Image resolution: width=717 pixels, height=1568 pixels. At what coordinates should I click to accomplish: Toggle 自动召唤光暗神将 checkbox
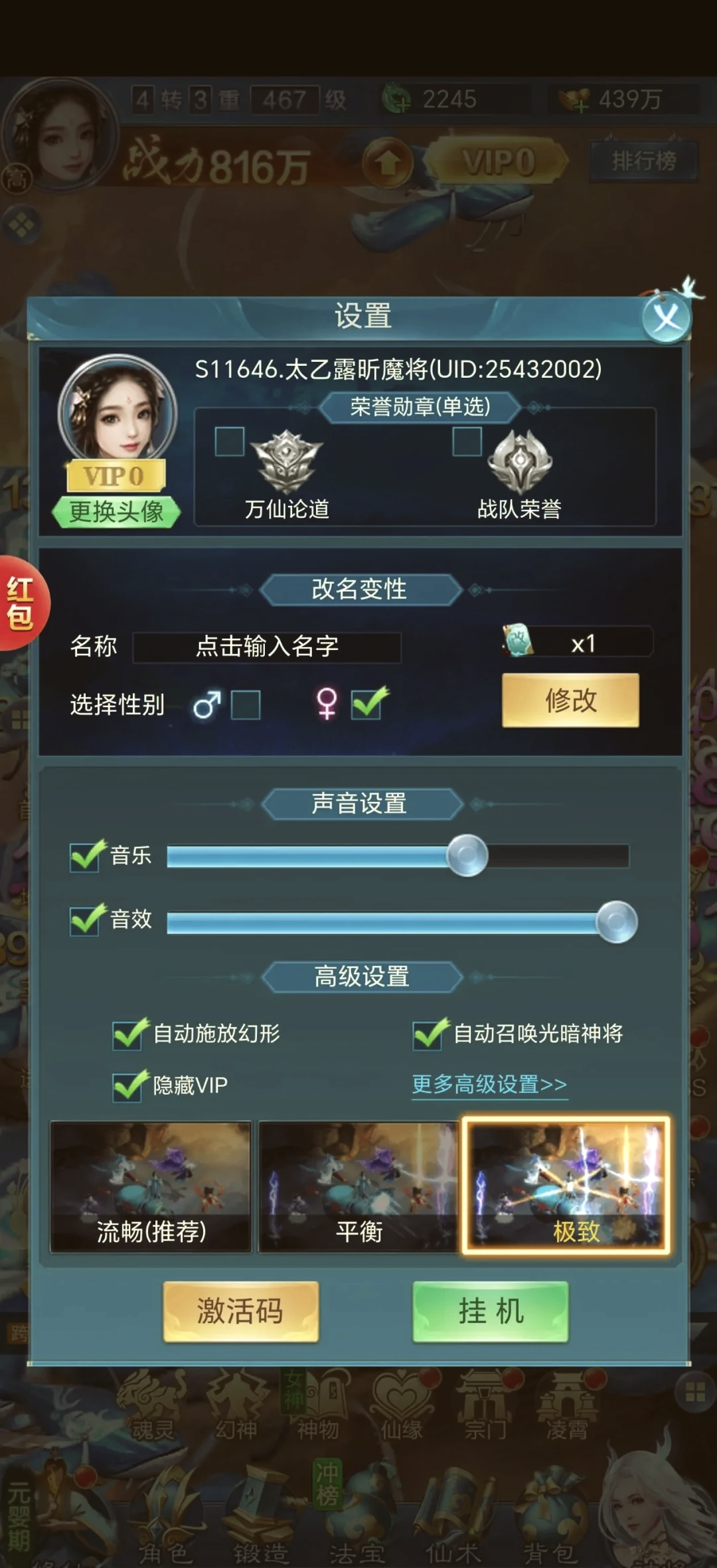pos(428,1034)
